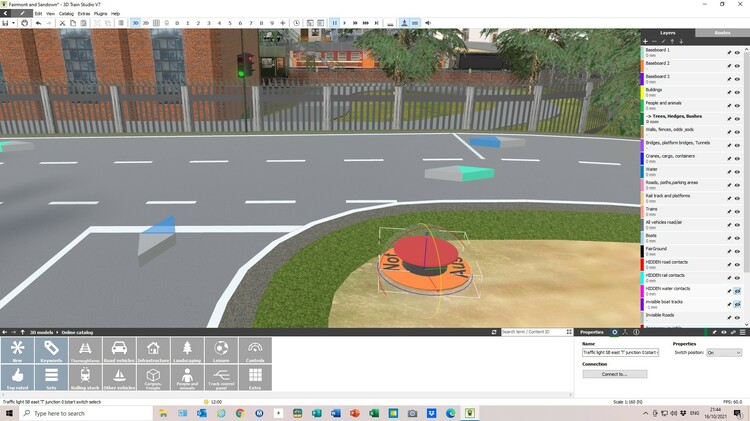Open the Road vehicles catalog category
750x421 pixels.
click(x=119, y=350)
